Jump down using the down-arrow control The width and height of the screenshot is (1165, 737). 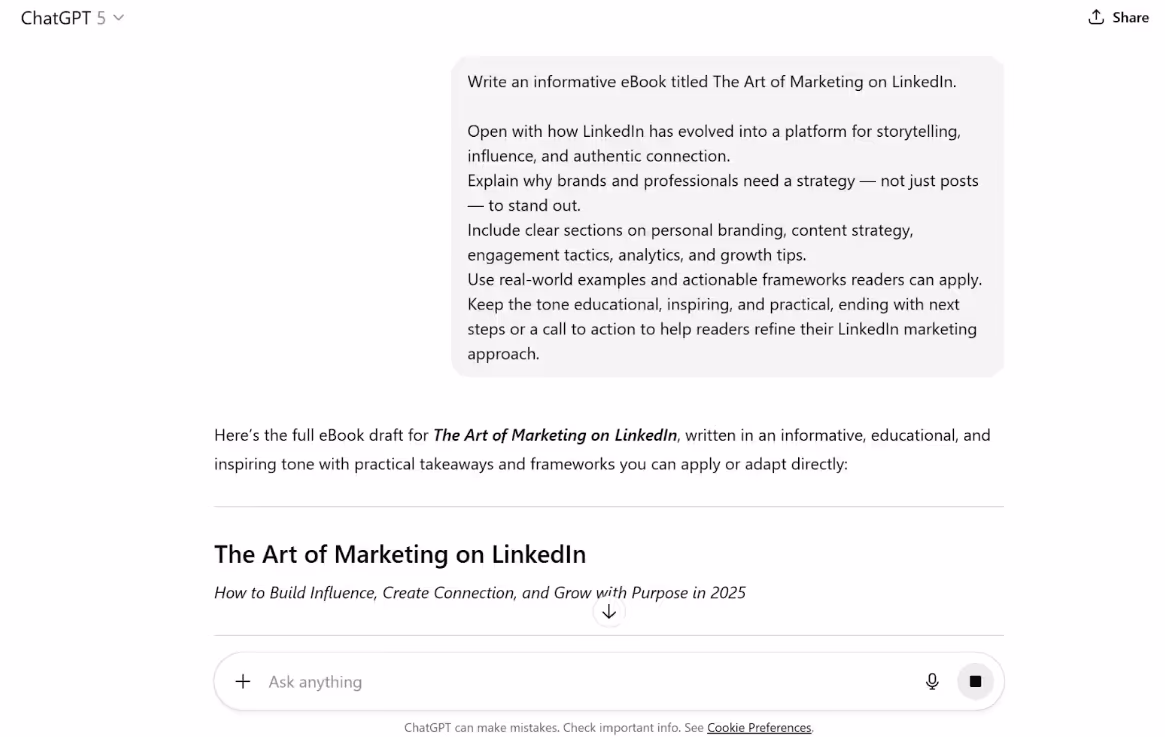(x=609, y=611)
